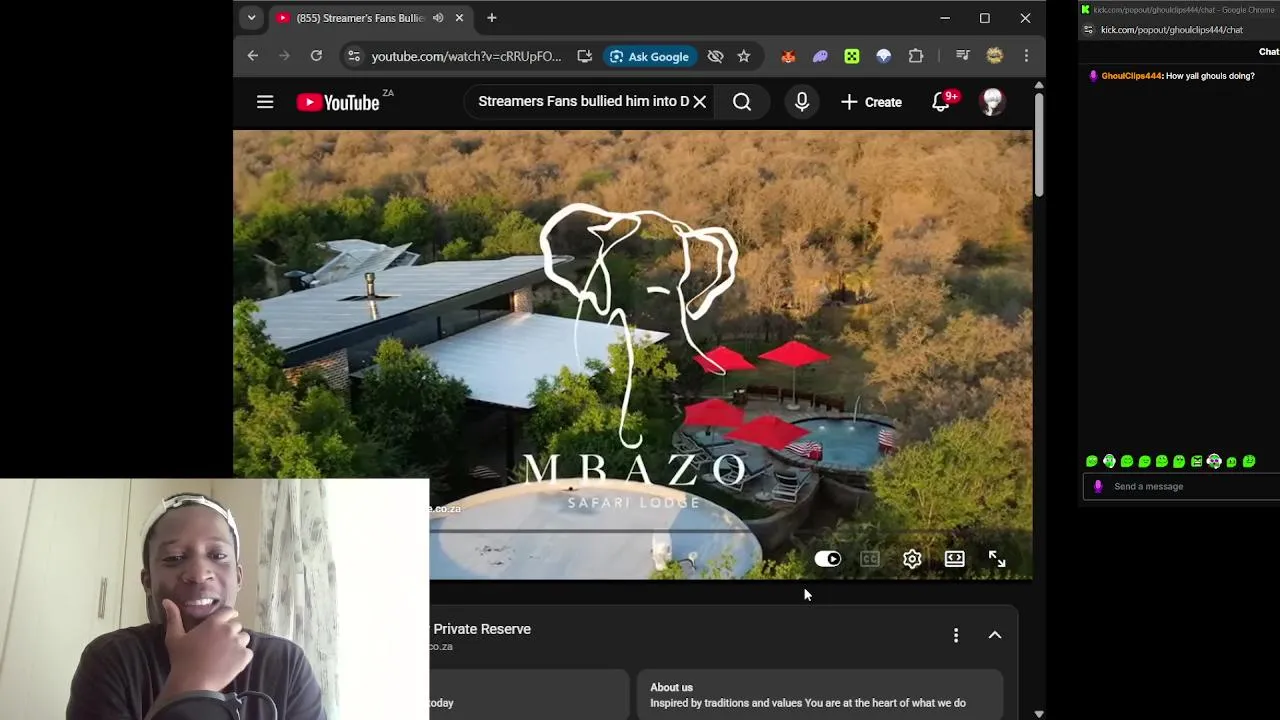The width and height of the screenshot is (1280, 720).
Task: Open the Create upload menu
Action: pyautogui.click(x=871, y=102)
